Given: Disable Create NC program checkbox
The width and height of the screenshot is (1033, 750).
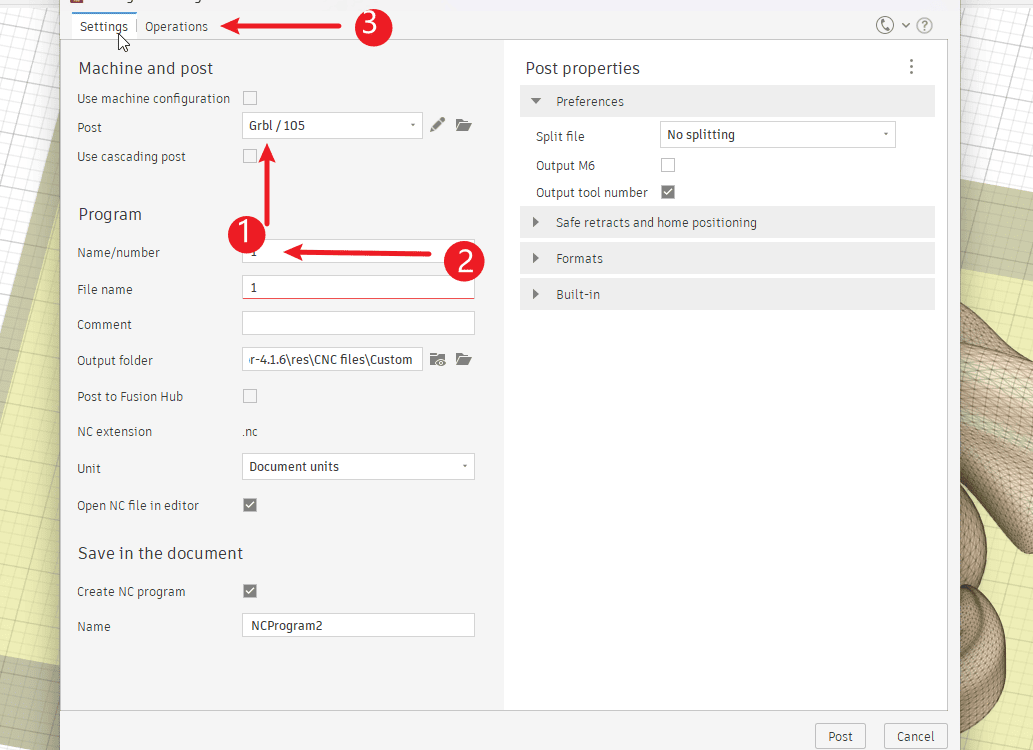Looking at the screenshot, I should point(250,591).
